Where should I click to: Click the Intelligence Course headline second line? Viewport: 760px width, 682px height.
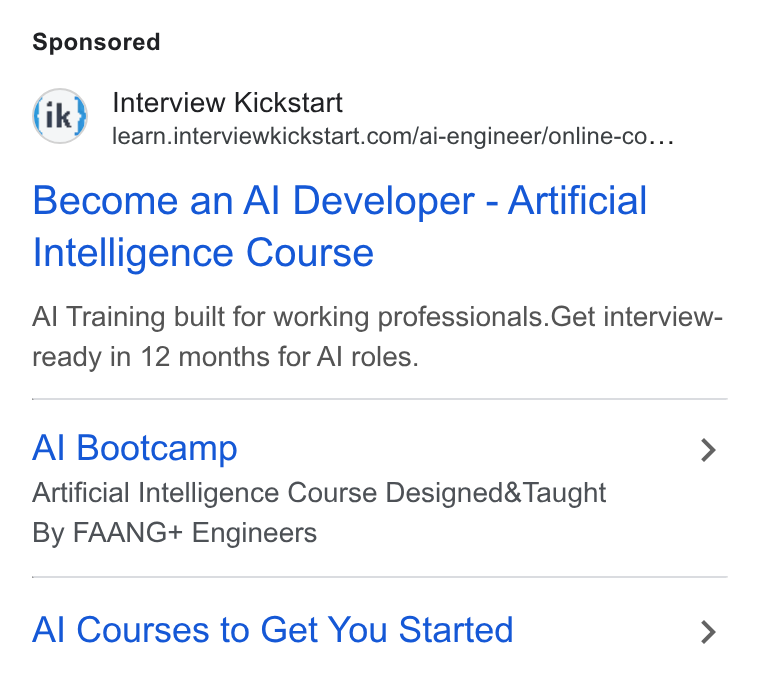click(203, 253)
